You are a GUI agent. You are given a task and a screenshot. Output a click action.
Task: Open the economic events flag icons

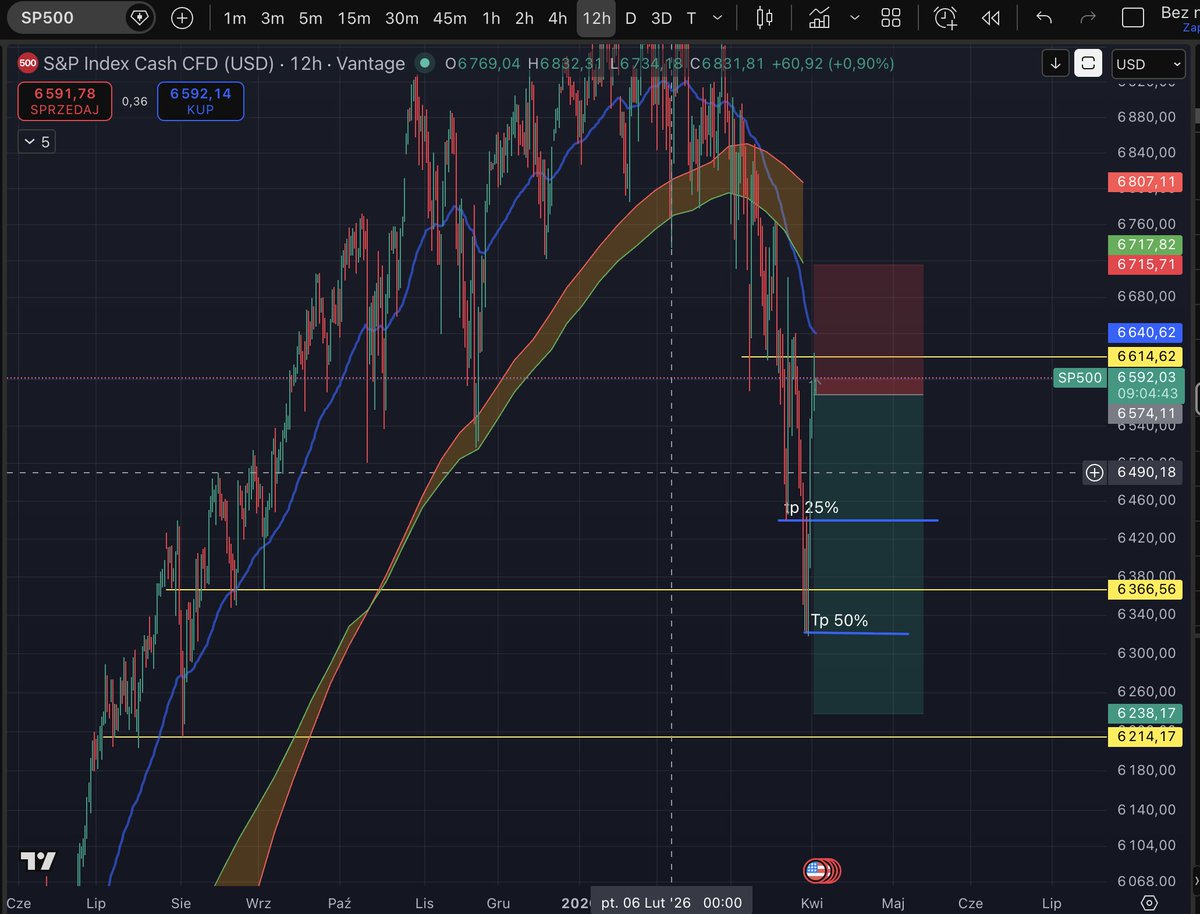[x=821, y=870]
